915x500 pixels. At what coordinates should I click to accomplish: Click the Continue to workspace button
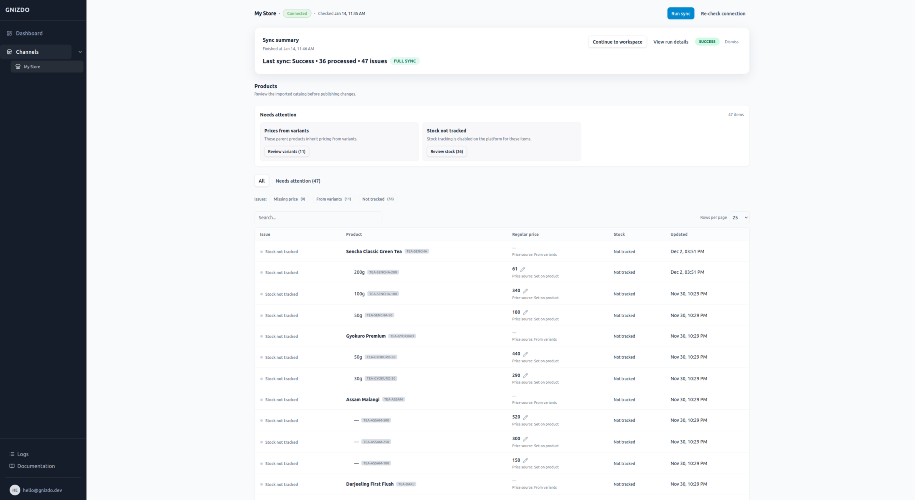click(x=617, y=42)
